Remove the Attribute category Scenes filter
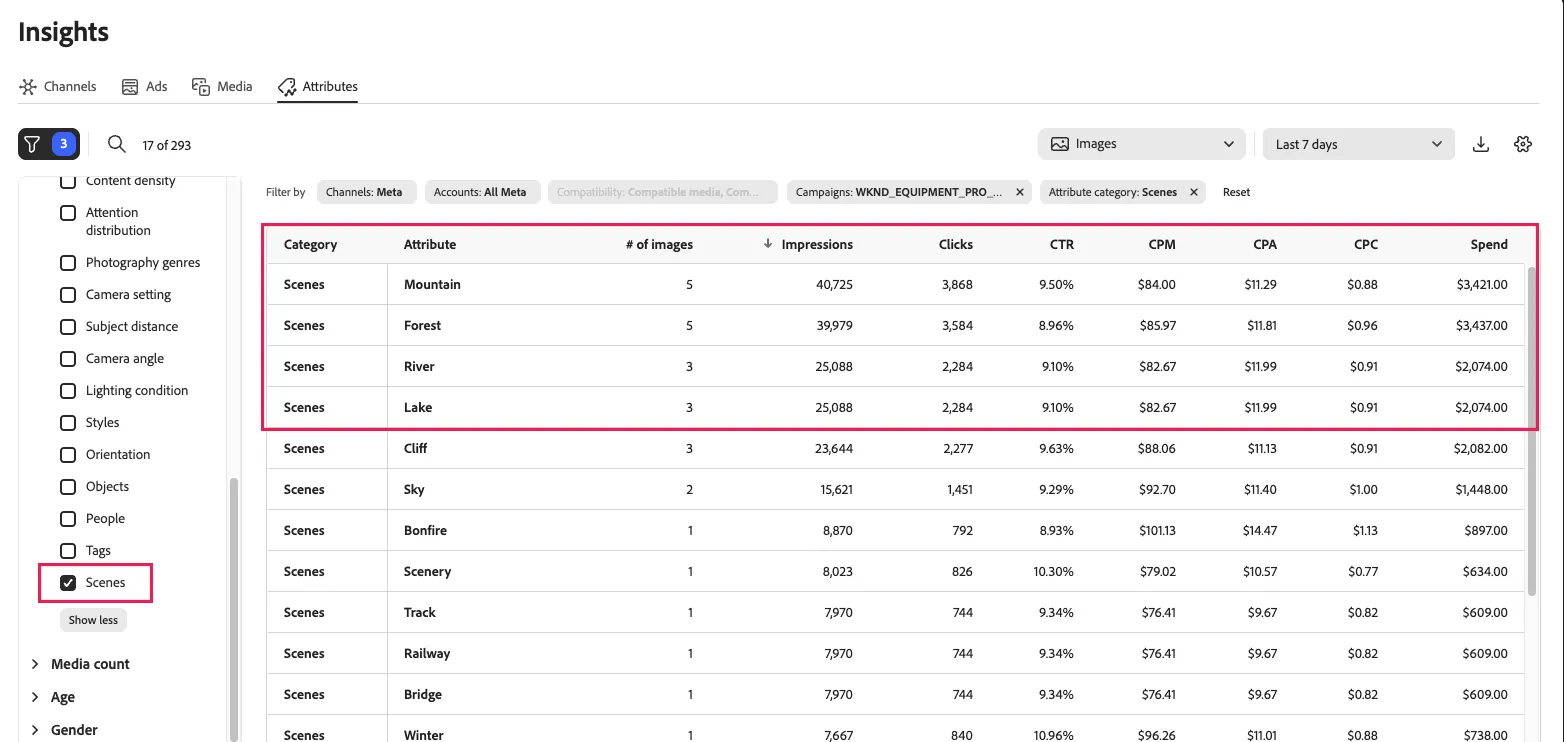1564x742 pixels. click(1194, 192)
